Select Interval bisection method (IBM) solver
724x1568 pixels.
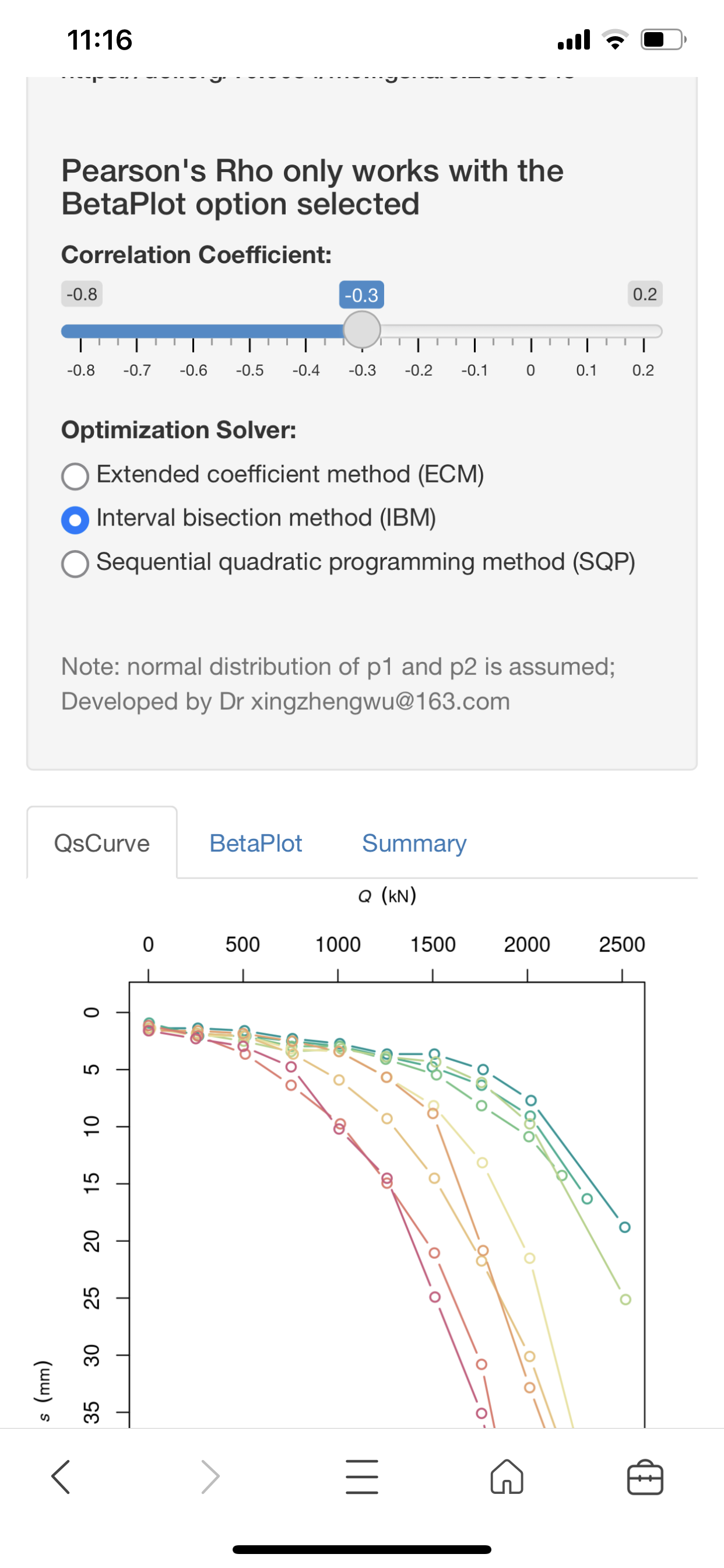[75, 520]
